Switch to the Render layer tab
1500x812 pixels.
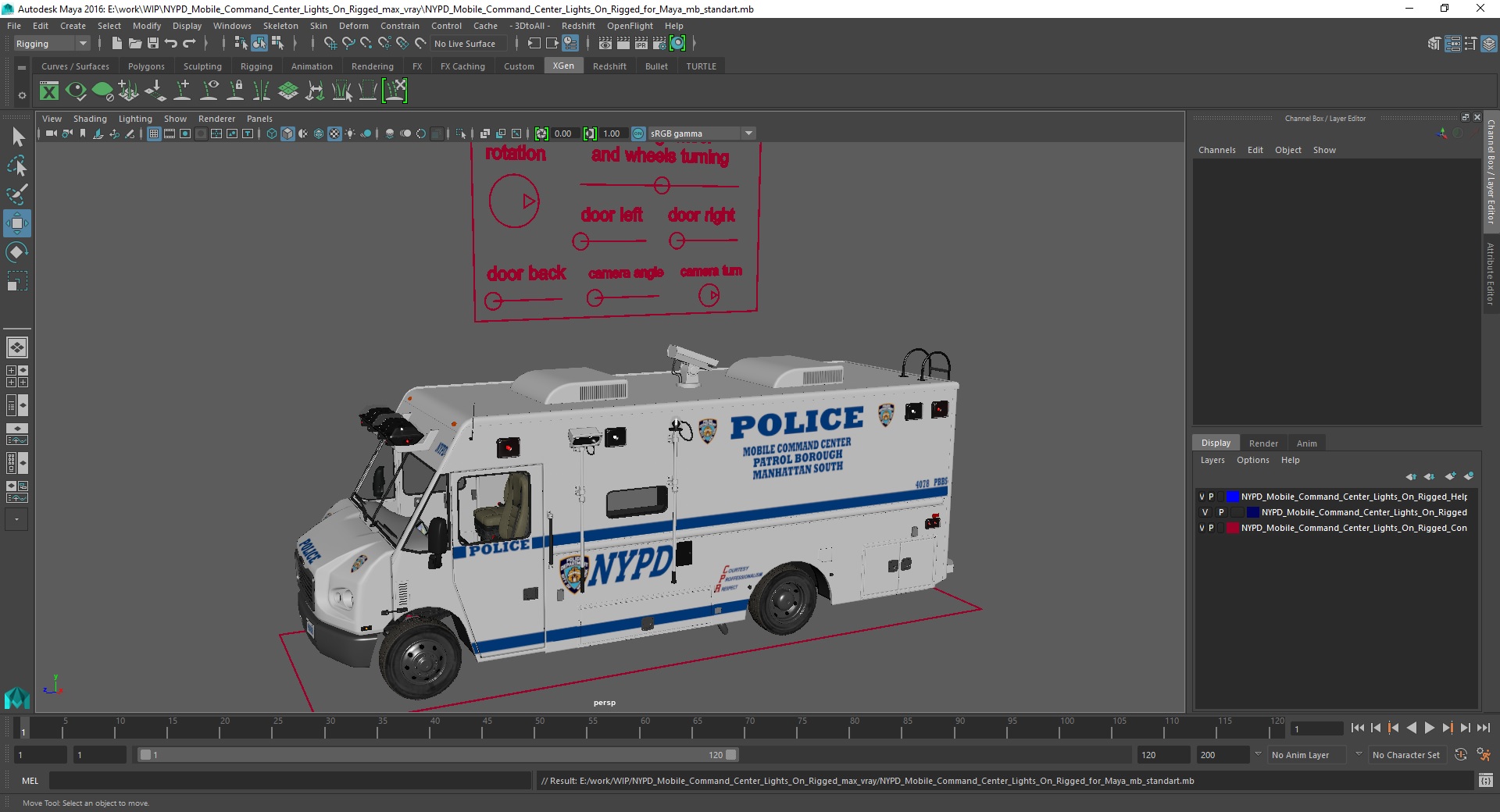pos(1263,443)
